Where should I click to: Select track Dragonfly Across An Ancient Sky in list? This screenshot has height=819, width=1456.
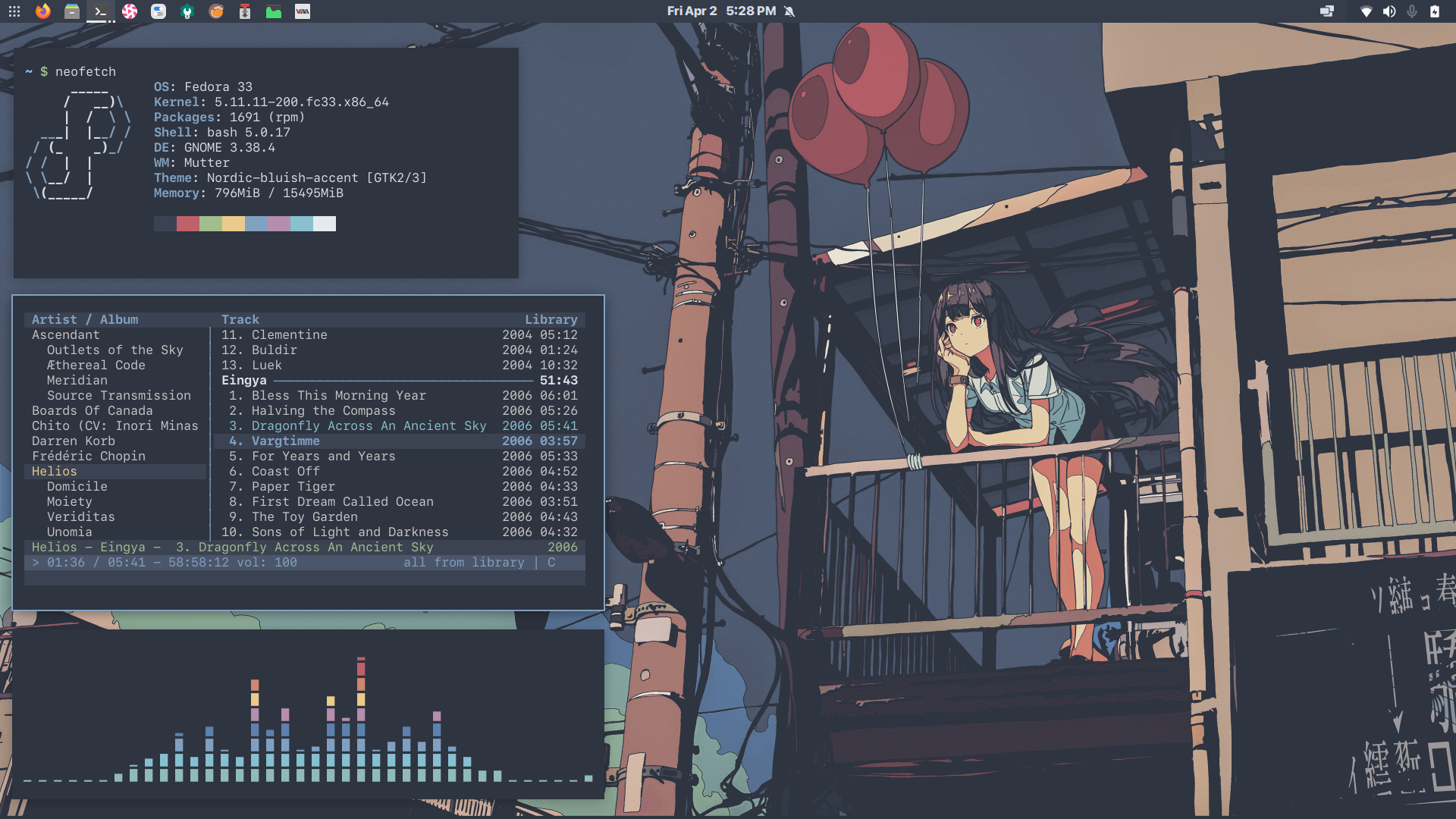(400, 425)
